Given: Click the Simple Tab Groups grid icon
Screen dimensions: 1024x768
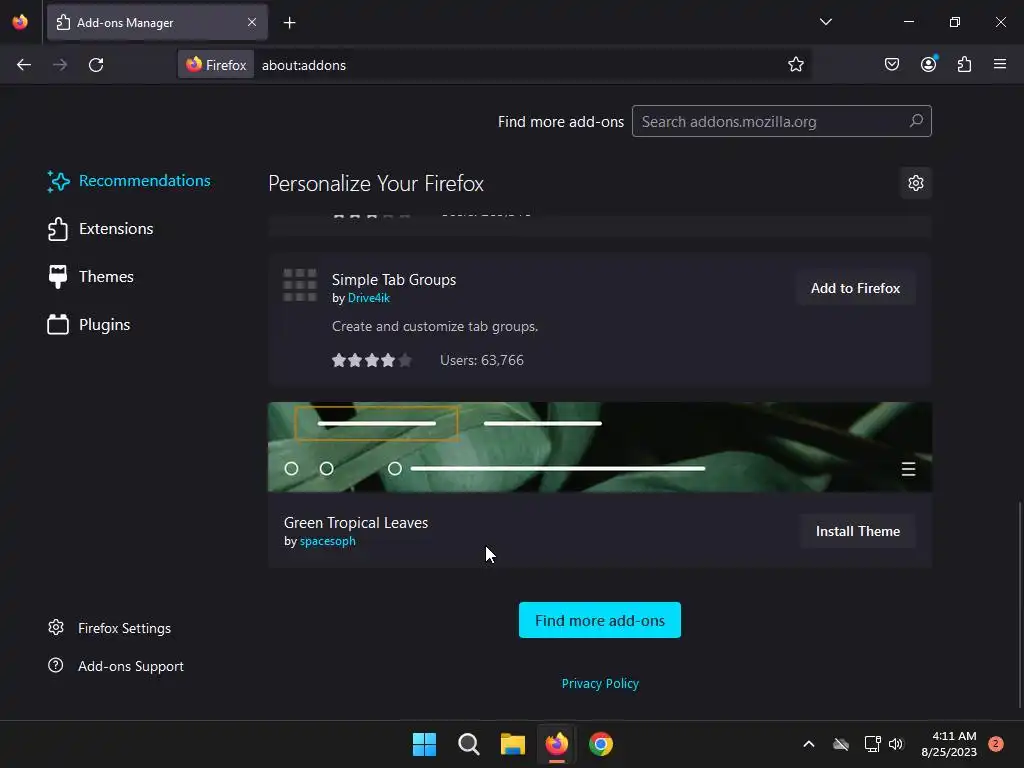Looking at the screenshot, I should coord(300,285).
